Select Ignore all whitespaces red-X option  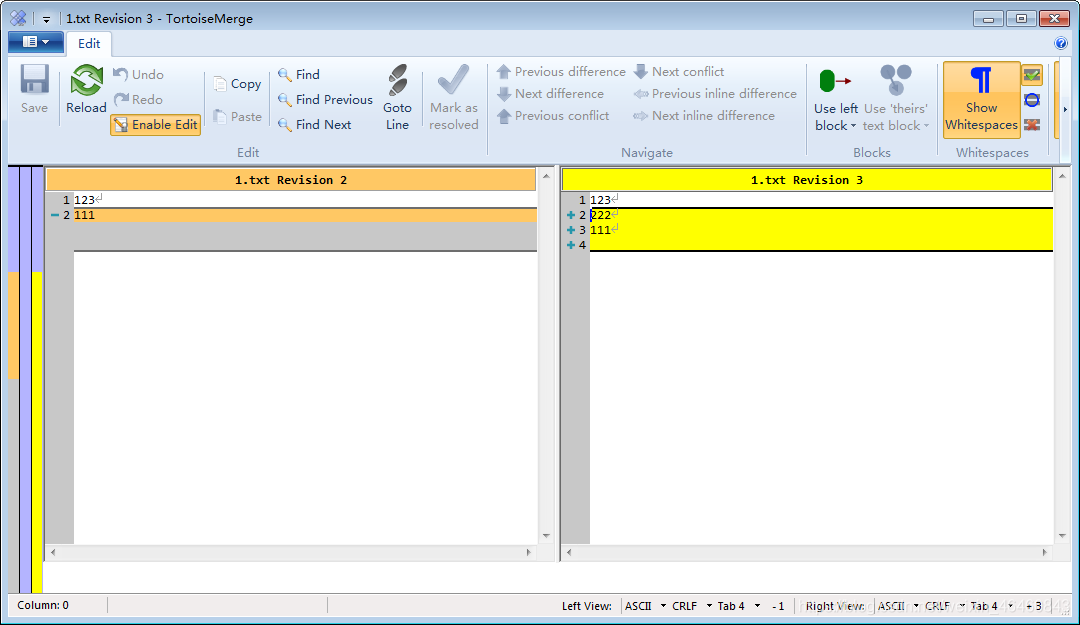click(1032, 125)
